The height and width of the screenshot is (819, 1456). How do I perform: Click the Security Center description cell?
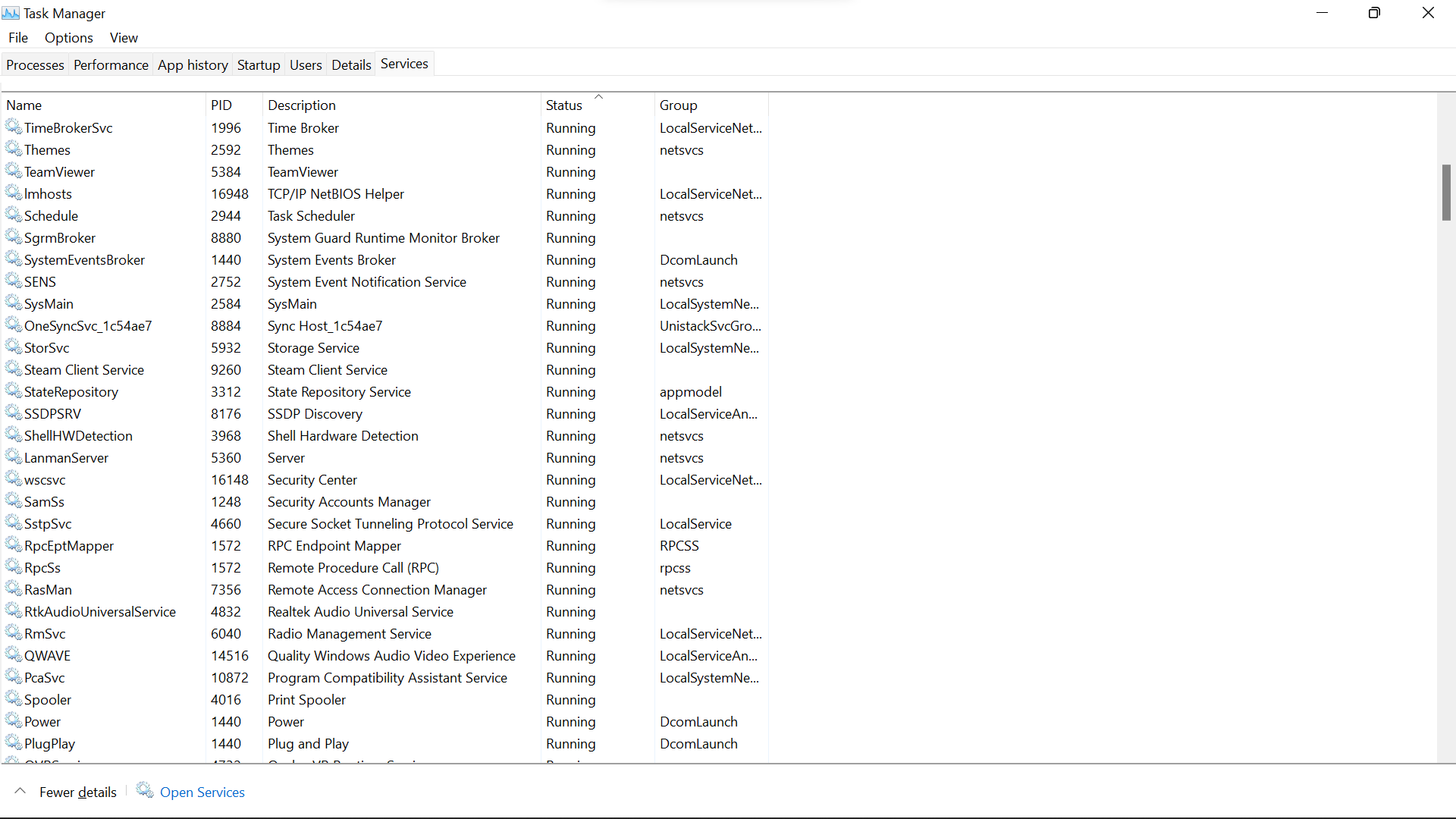coord(312,480)
